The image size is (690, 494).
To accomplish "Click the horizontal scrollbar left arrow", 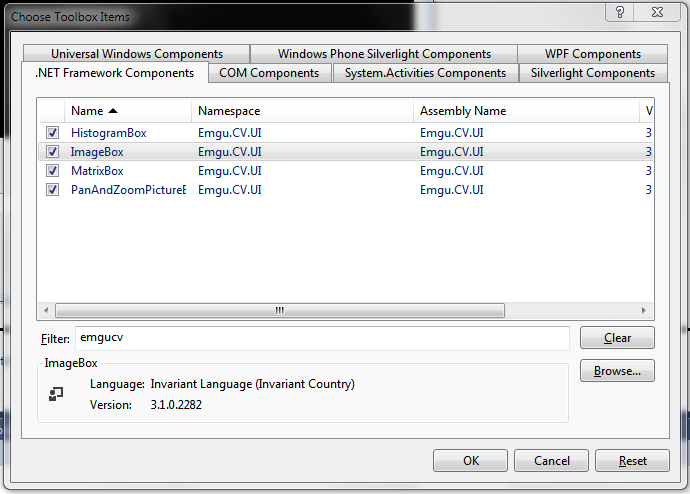I will [46, 311].
